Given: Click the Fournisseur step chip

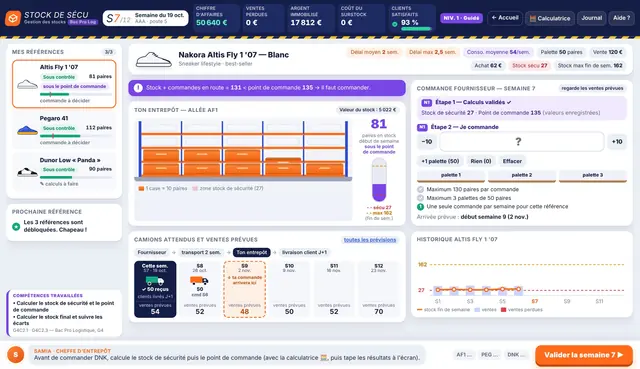Looking at the screenshot, I should pos(152,253).
